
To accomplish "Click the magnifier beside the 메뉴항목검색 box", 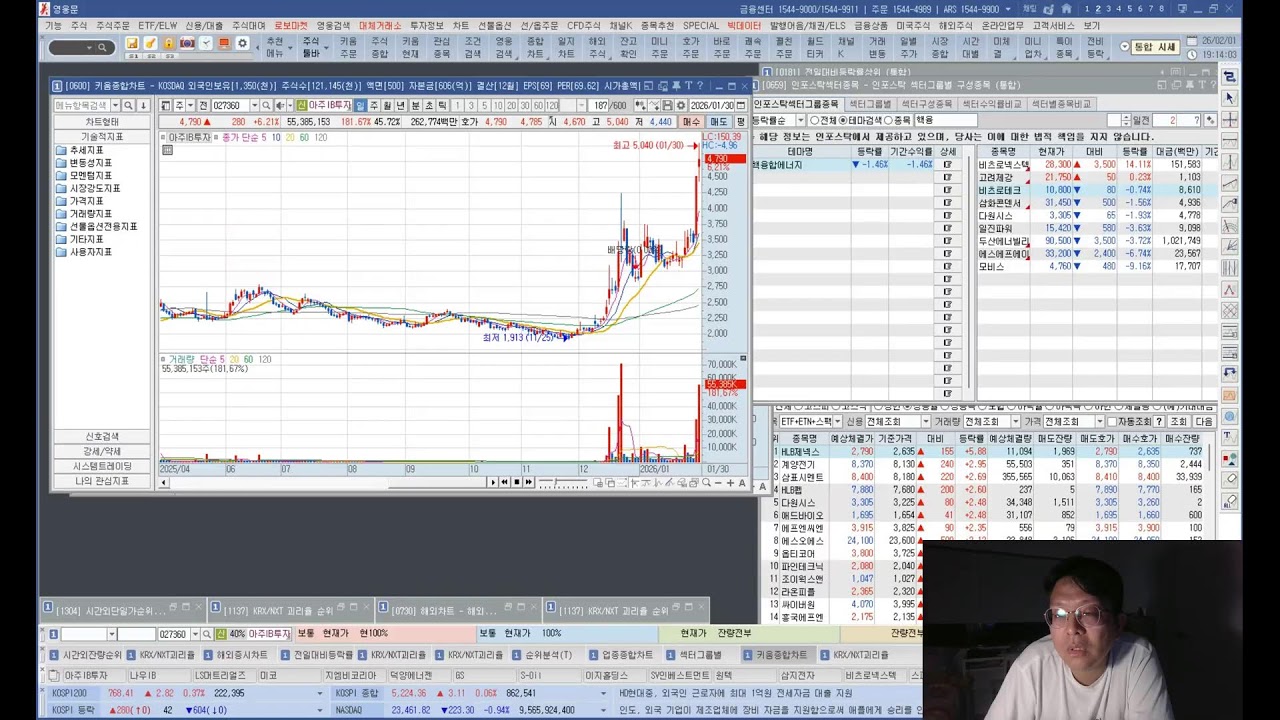I will [129, 105].
